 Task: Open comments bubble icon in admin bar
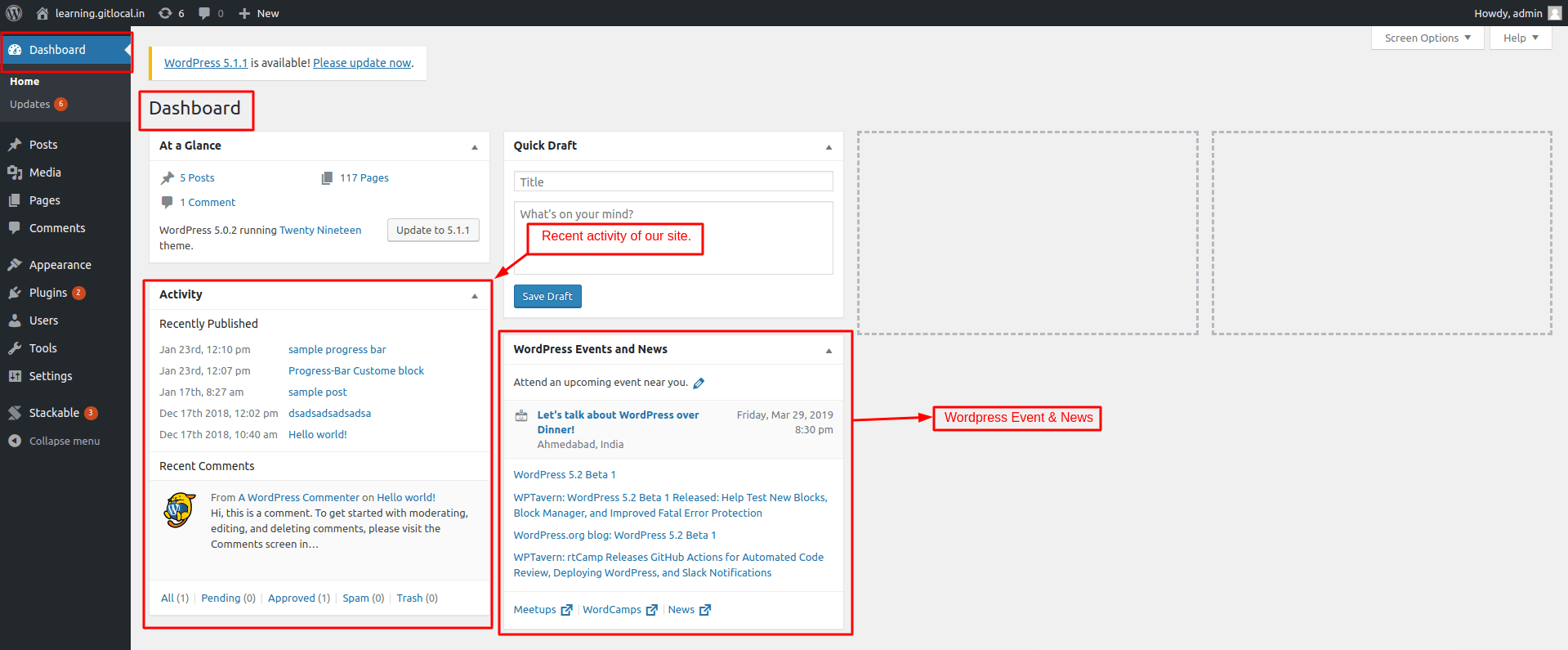click(204, 13)
